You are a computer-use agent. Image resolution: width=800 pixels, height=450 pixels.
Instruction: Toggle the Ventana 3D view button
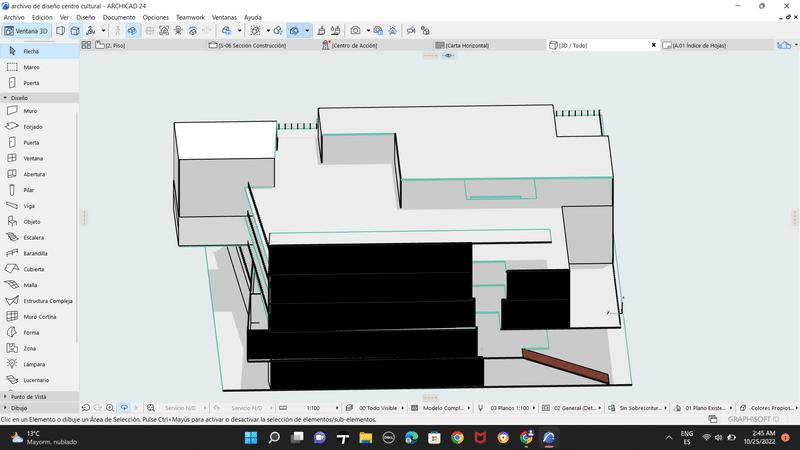(x=26, y=31)
